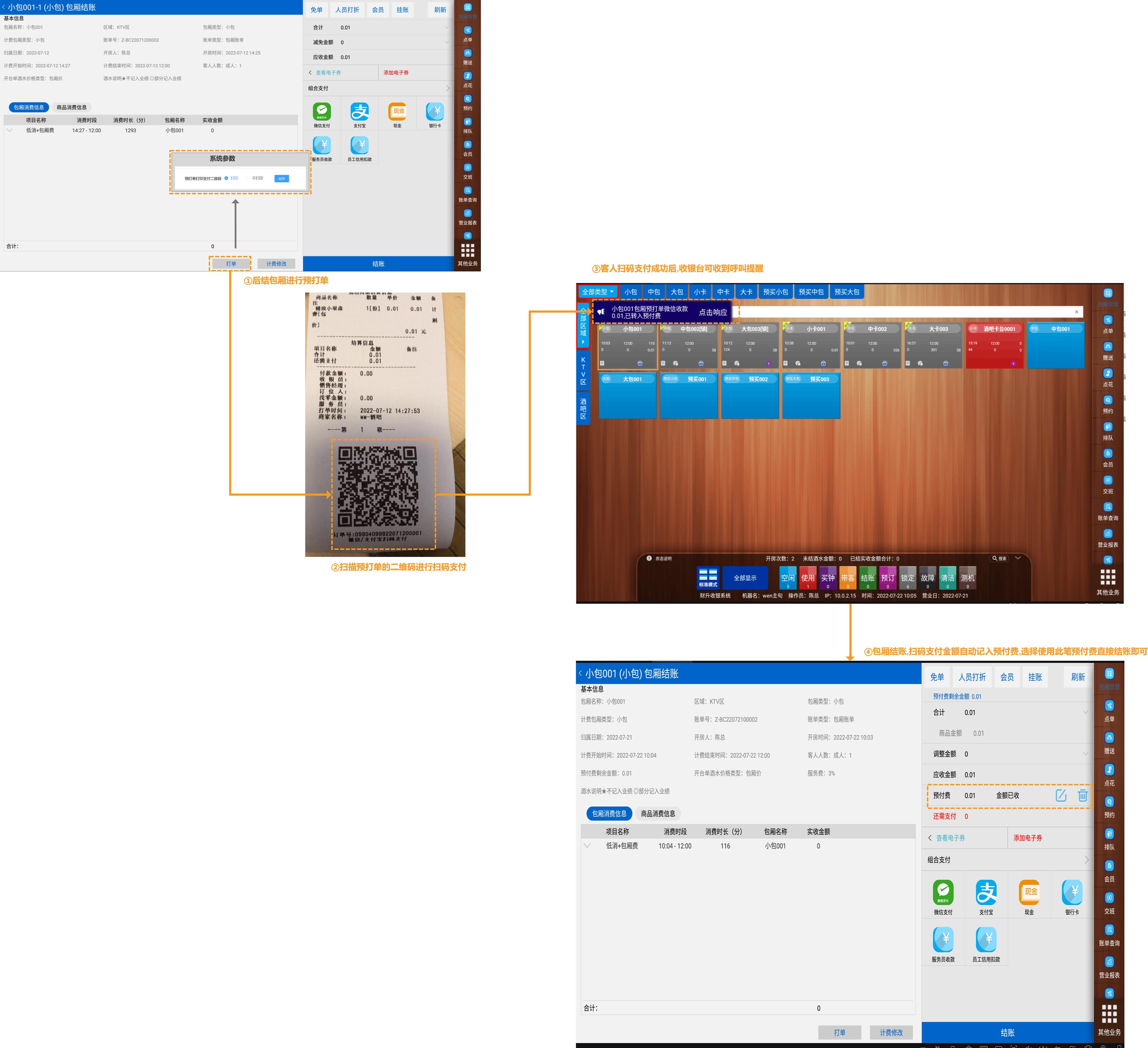Switch to 商品消费信息 tab in 小包001-1 window
The height and width of the screenshot is (1048, 1148).
pos(72,107)
